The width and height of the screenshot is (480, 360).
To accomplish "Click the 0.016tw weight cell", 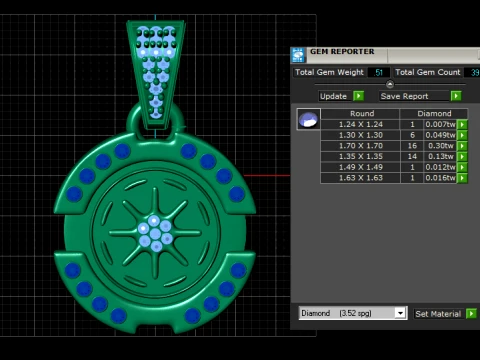I will pos(440,178).
